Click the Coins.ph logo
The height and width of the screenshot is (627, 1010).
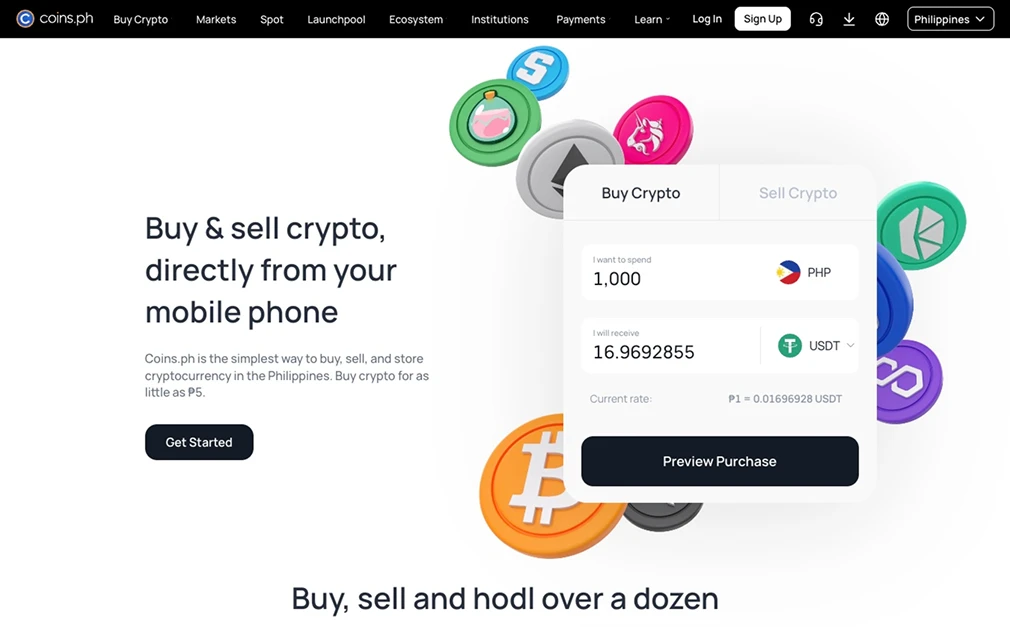(x=55, y=19)
